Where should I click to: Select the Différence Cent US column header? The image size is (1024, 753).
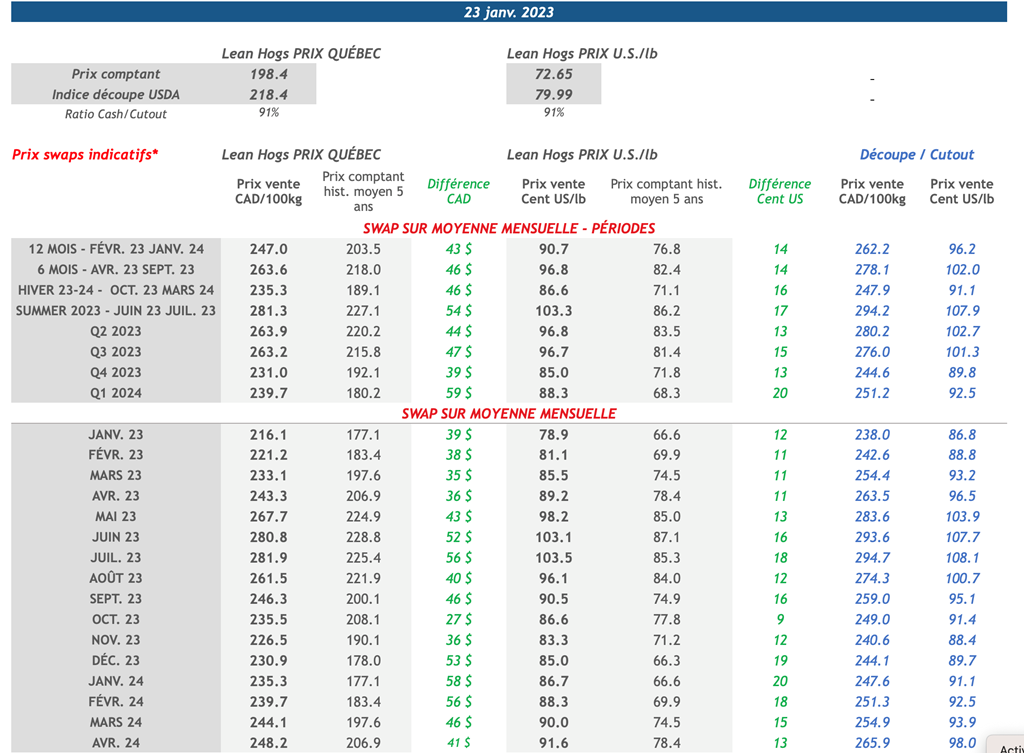click(x=779, y=191)
